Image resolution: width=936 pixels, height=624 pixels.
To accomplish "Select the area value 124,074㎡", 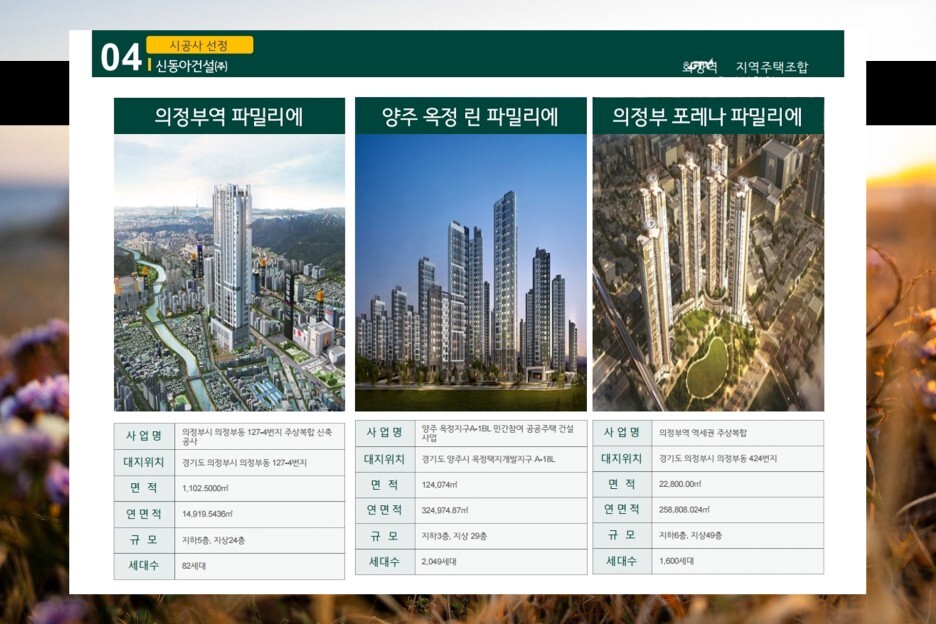I will 439,485.
